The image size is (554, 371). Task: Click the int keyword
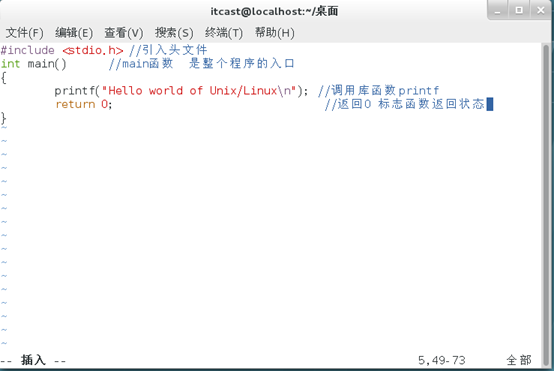tap(10, 64)
